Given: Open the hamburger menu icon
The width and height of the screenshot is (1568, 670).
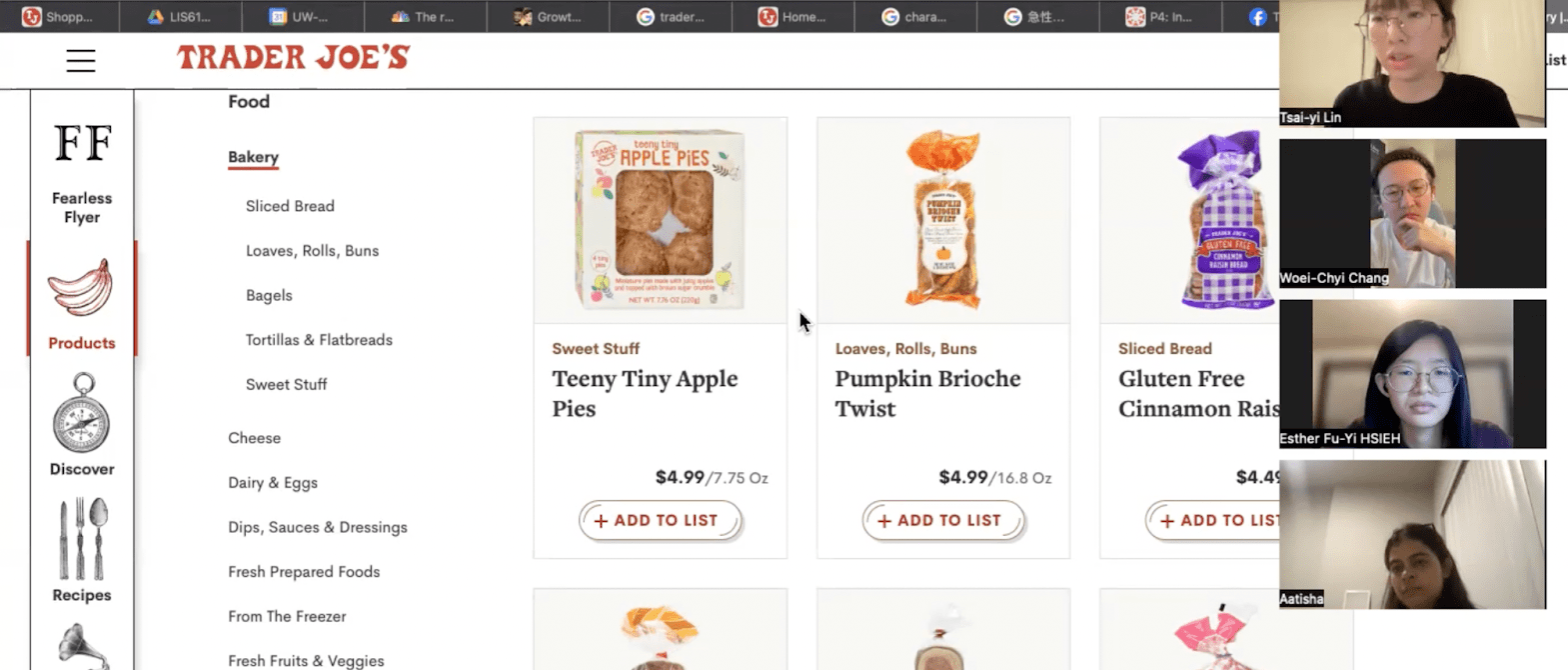Looking at the screenshot, I should 81,60.
